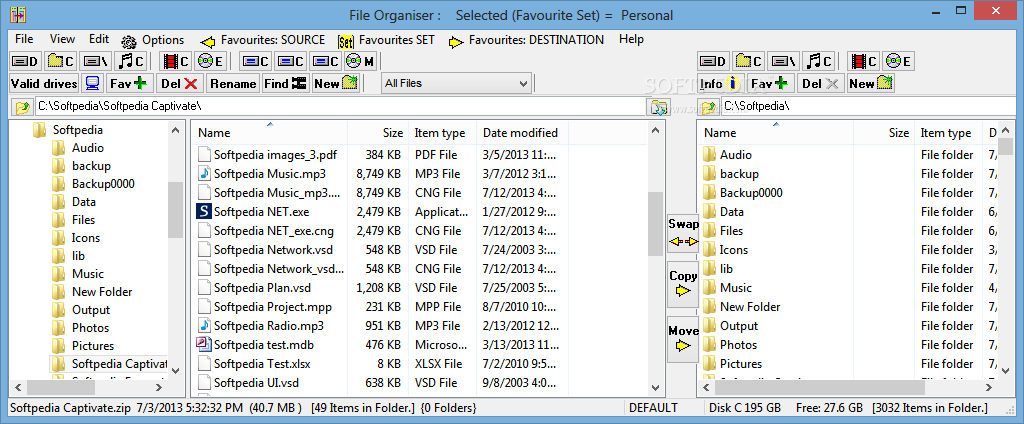1024x424 pixels.
Task: Click the Valid drives button
Action: pyautogui.click(x=44, y=83)
